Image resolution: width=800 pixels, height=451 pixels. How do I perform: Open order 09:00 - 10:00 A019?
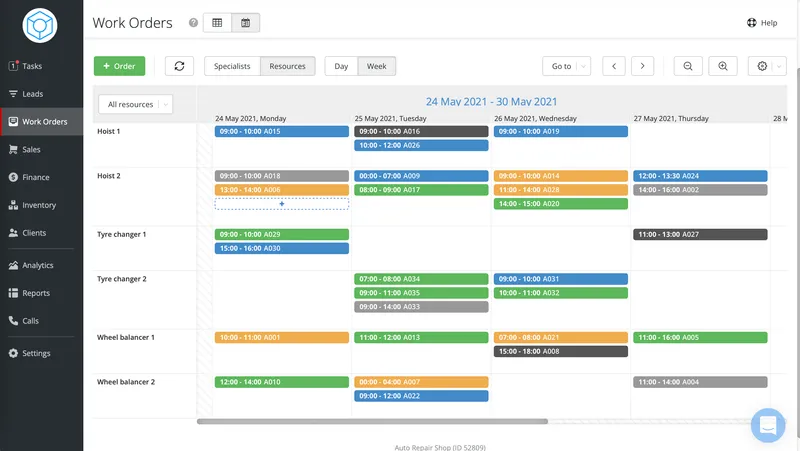pyautogui.click(x=561, y=131)
